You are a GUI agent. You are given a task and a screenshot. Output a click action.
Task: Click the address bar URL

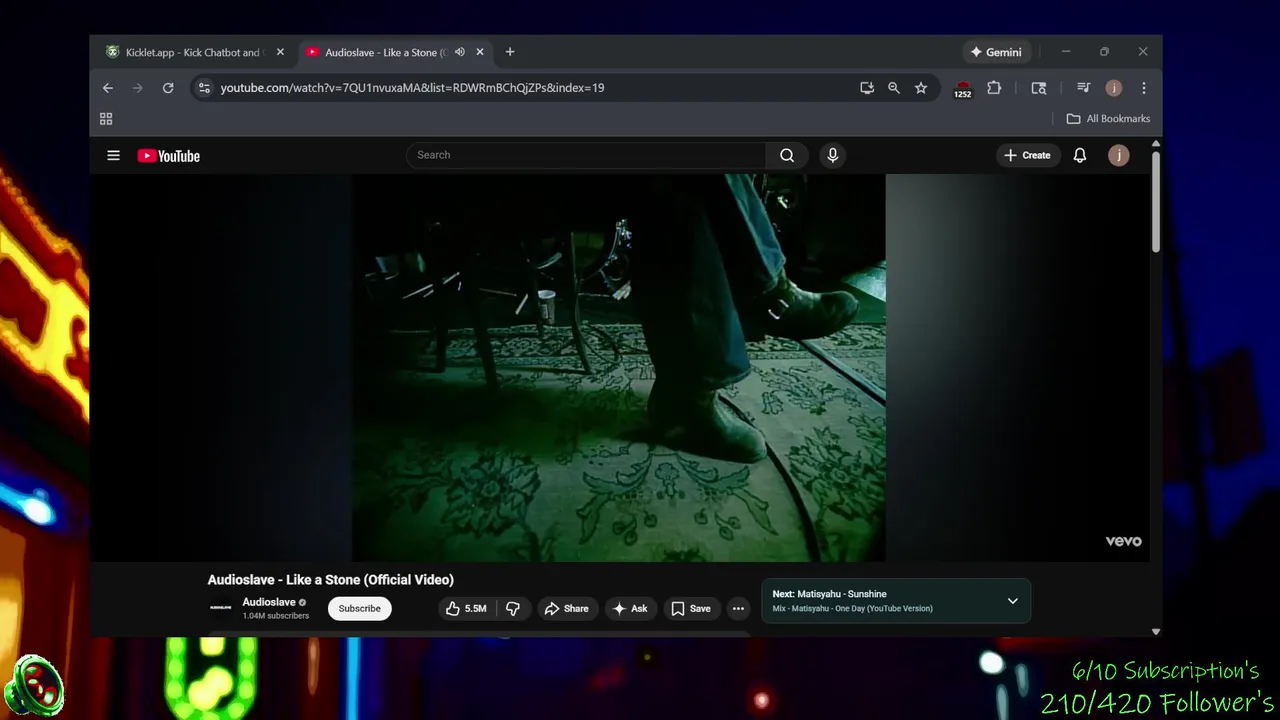412,88
